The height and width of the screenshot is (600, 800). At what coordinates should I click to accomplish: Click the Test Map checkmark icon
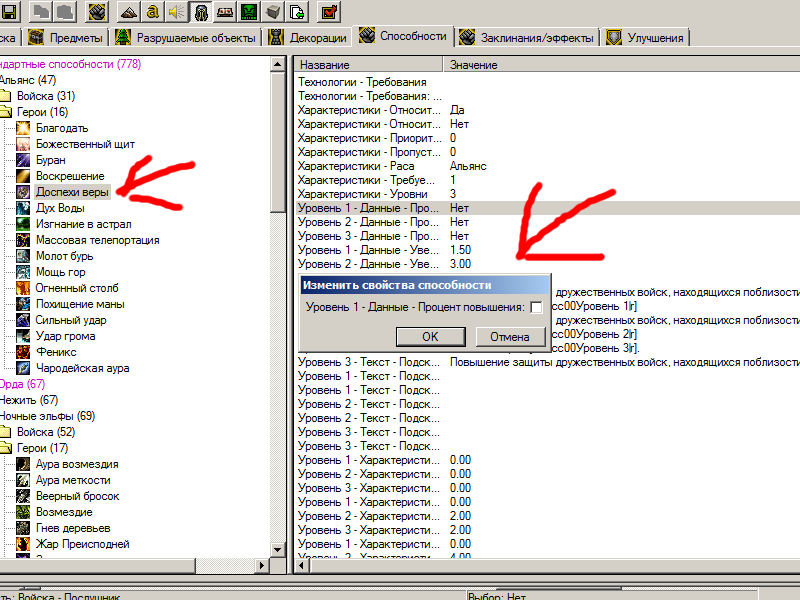click(329, 11)
